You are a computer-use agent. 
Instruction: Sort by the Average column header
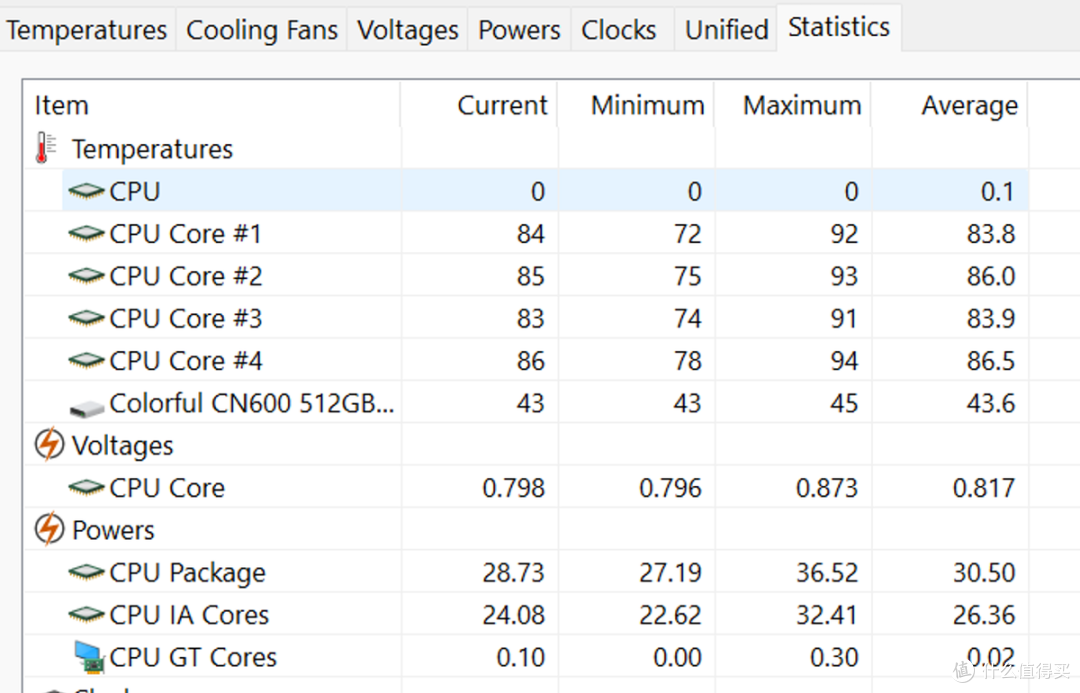[x=950, y=105]
